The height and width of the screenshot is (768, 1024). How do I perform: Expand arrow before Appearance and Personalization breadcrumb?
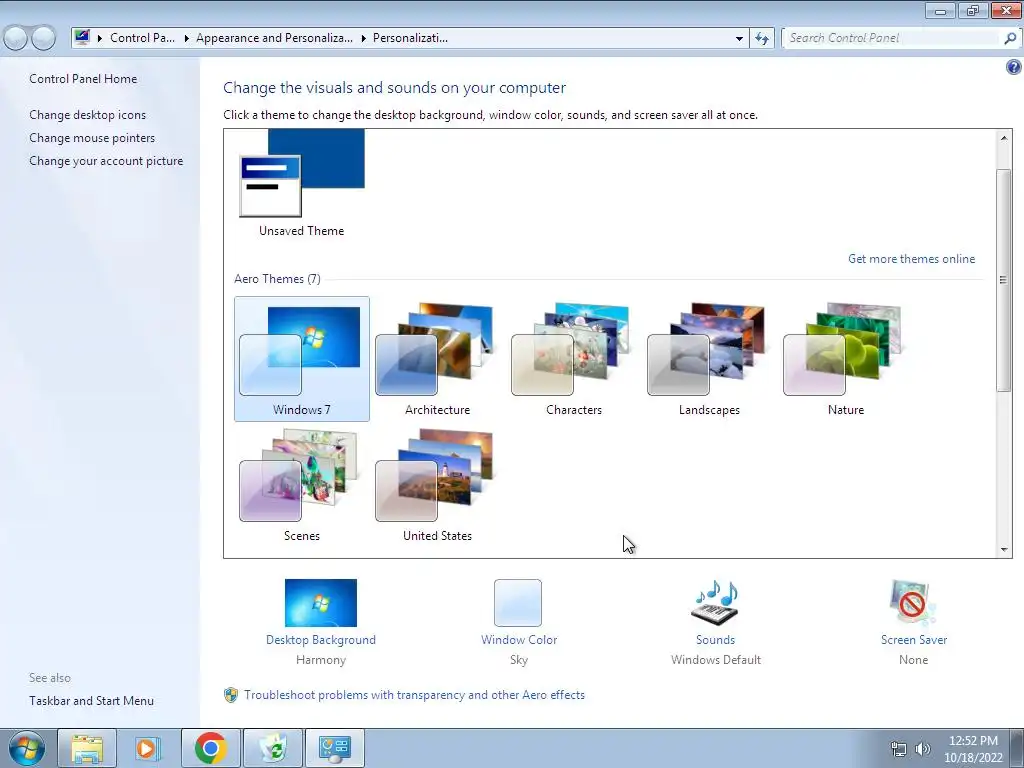[x=186, y=38]
